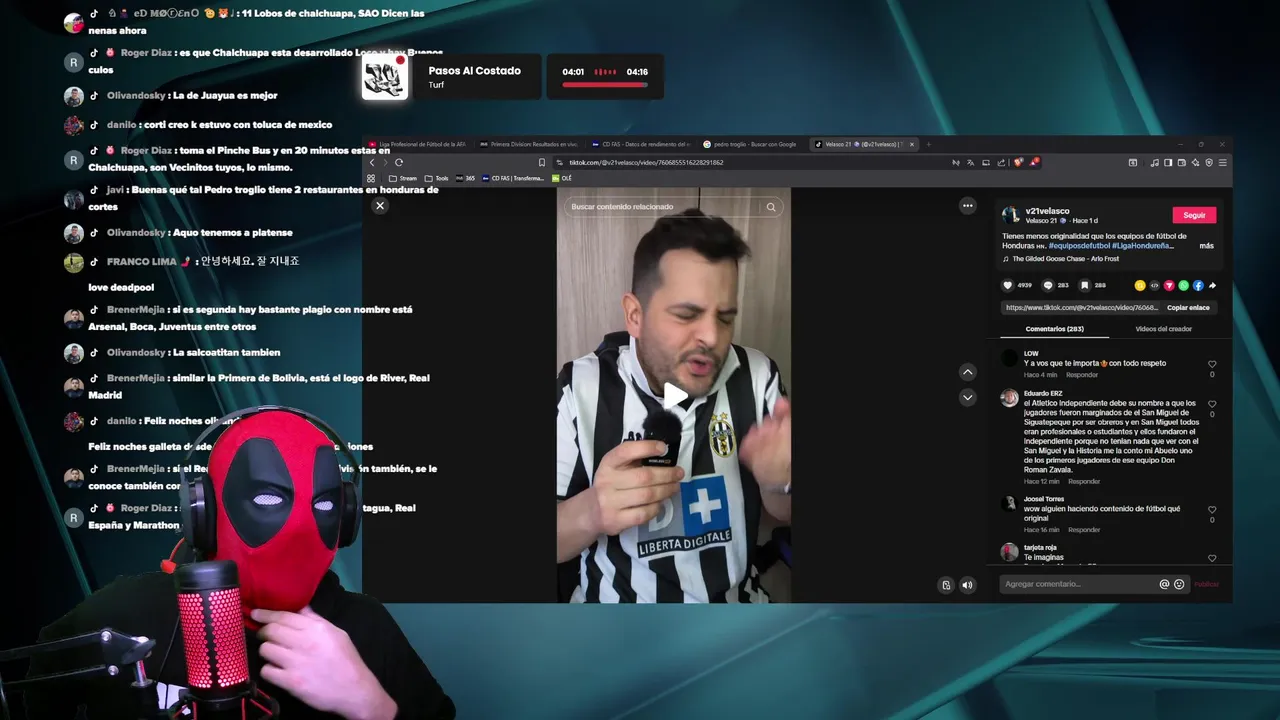Click the translate icon in the address bar
This screenshot has height=720, width=1280.
pos(970,163)
